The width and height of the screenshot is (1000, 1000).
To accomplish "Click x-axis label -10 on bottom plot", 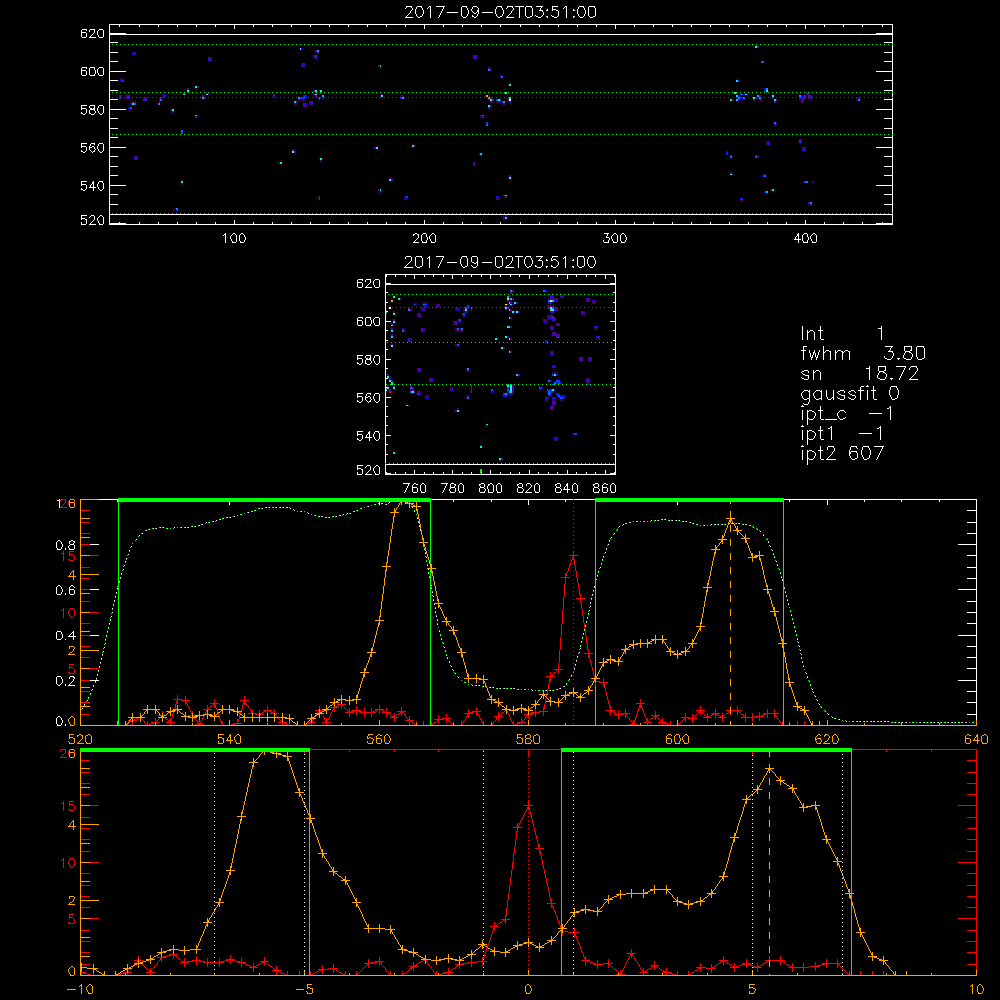I will [x=80, y=990].
